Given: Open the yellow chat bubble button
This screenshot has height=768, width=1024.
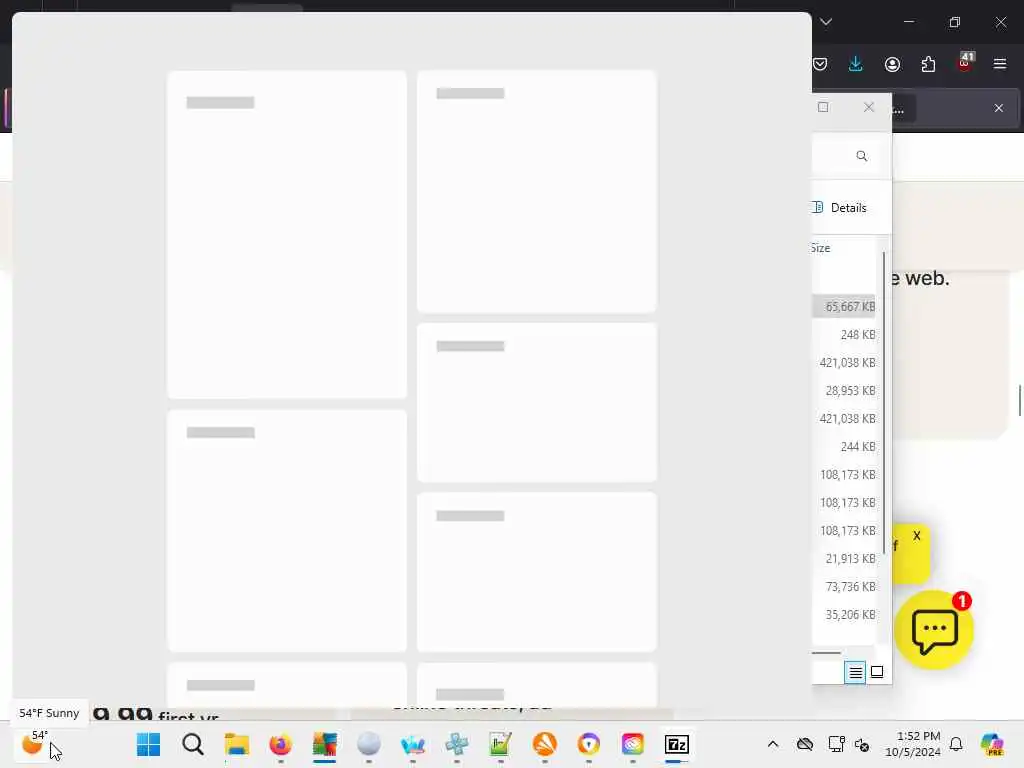Looking at the screenshot, I should [934, 630].
